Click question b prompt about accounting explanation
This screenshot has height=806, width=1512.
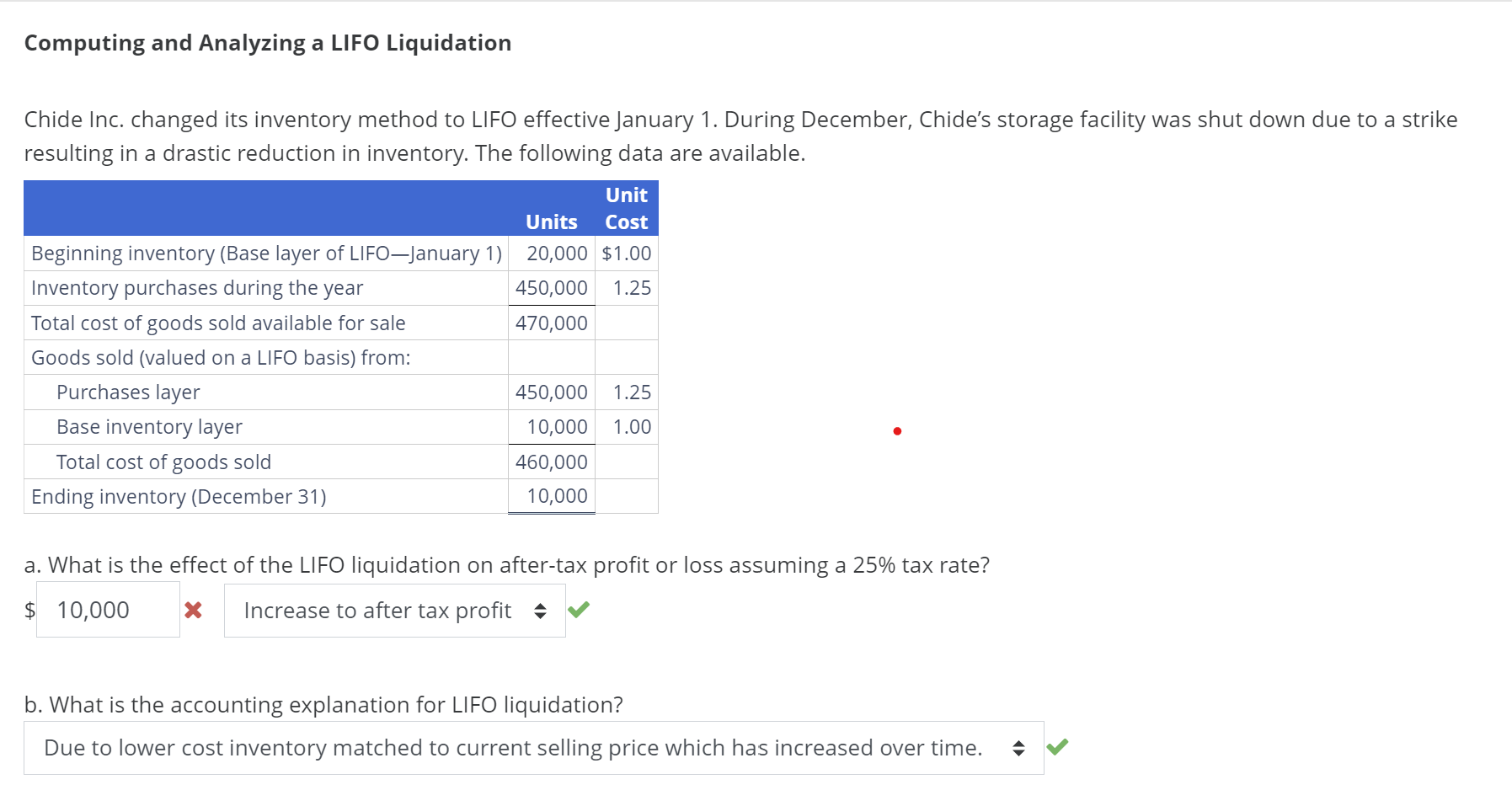coord(323,704)
